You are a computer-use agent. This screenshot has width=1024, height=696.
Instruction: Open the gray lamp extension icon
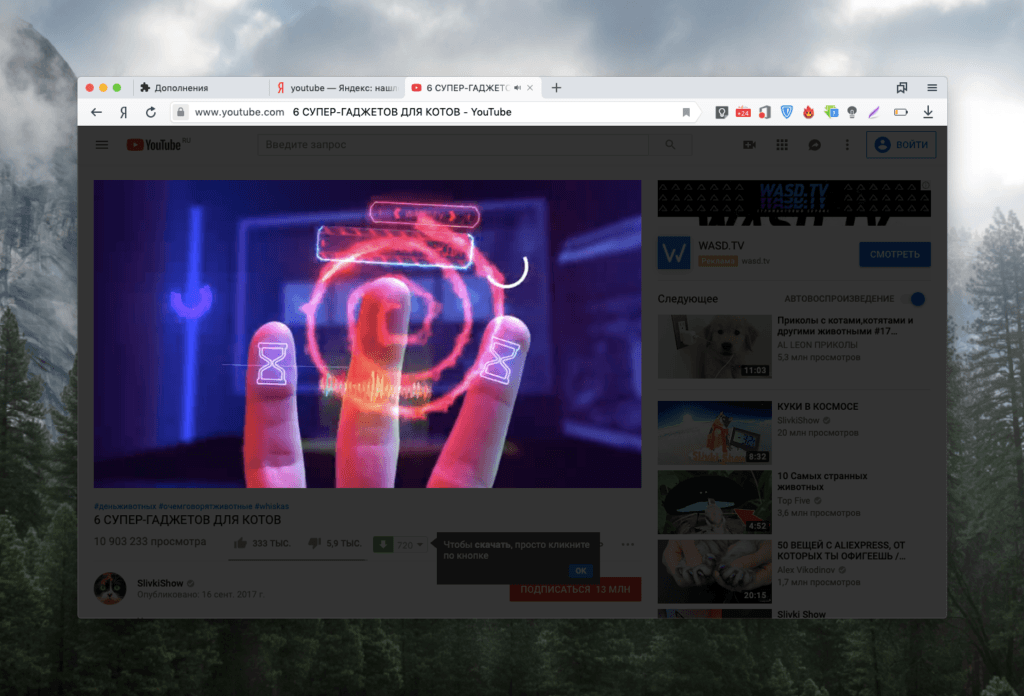852,112
